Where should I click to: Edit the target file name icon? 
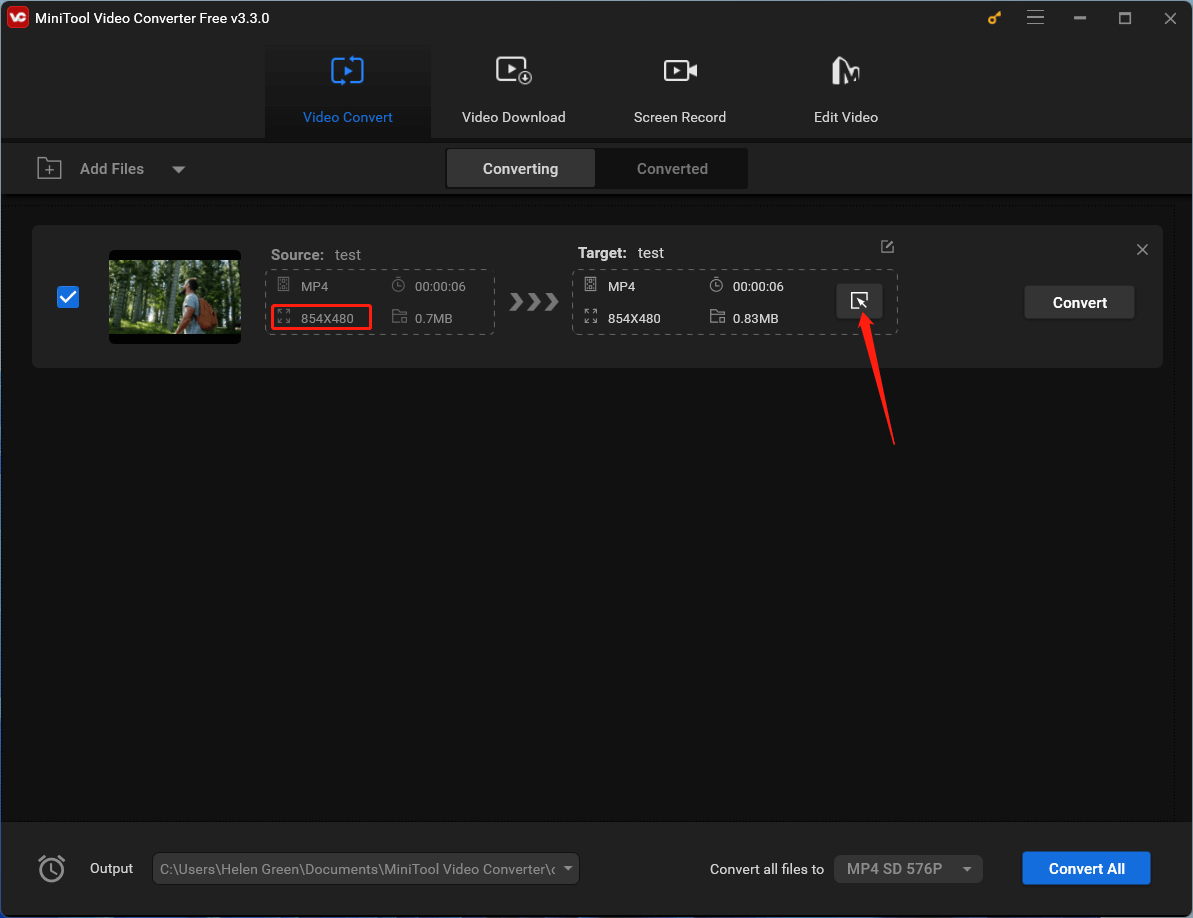point(887,246)
